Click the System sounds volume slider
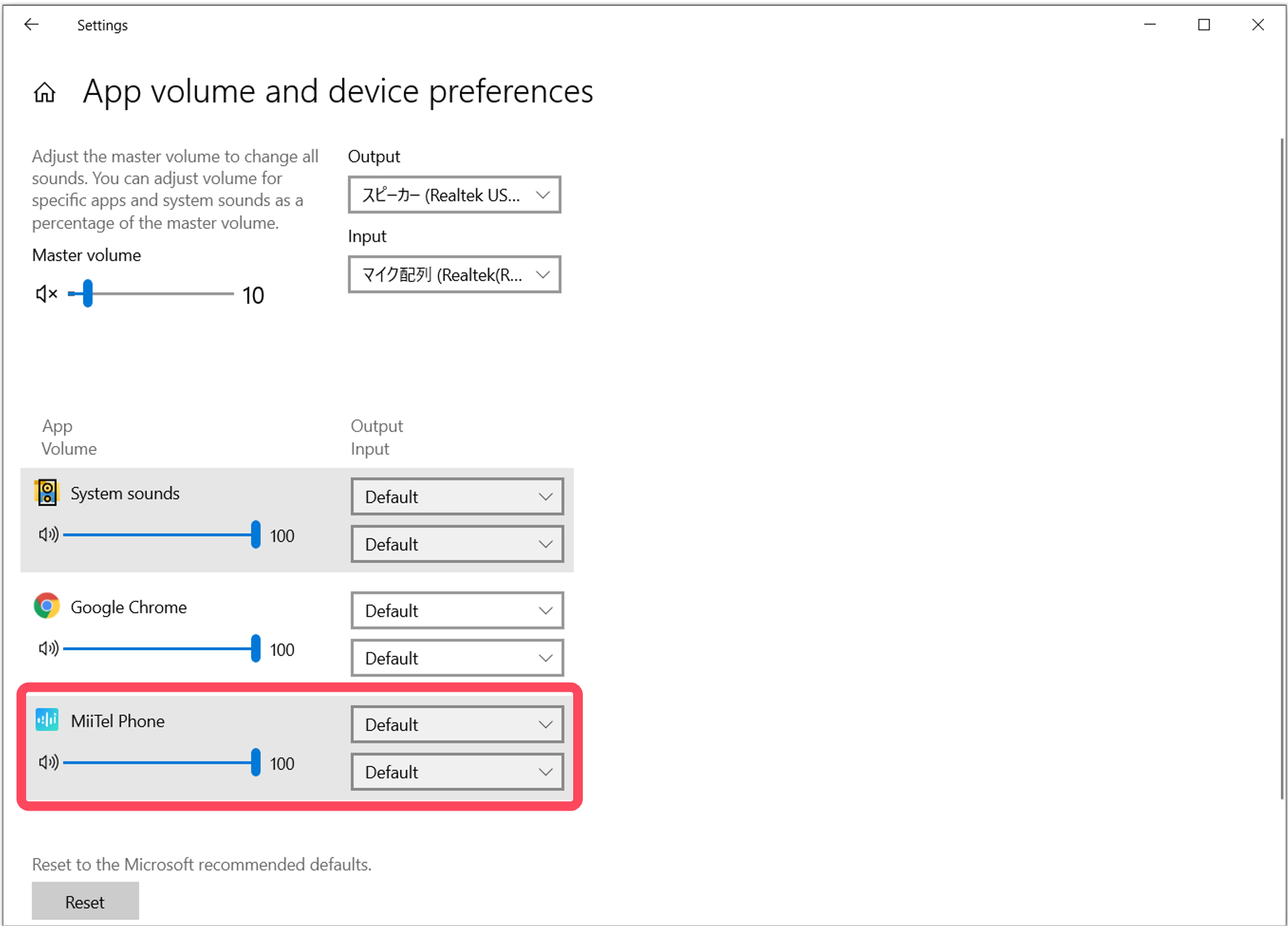 (162, 535)
